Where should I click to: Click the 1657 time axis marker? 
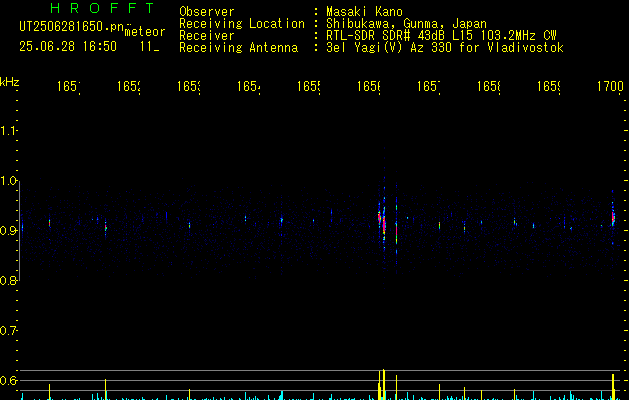428,86
